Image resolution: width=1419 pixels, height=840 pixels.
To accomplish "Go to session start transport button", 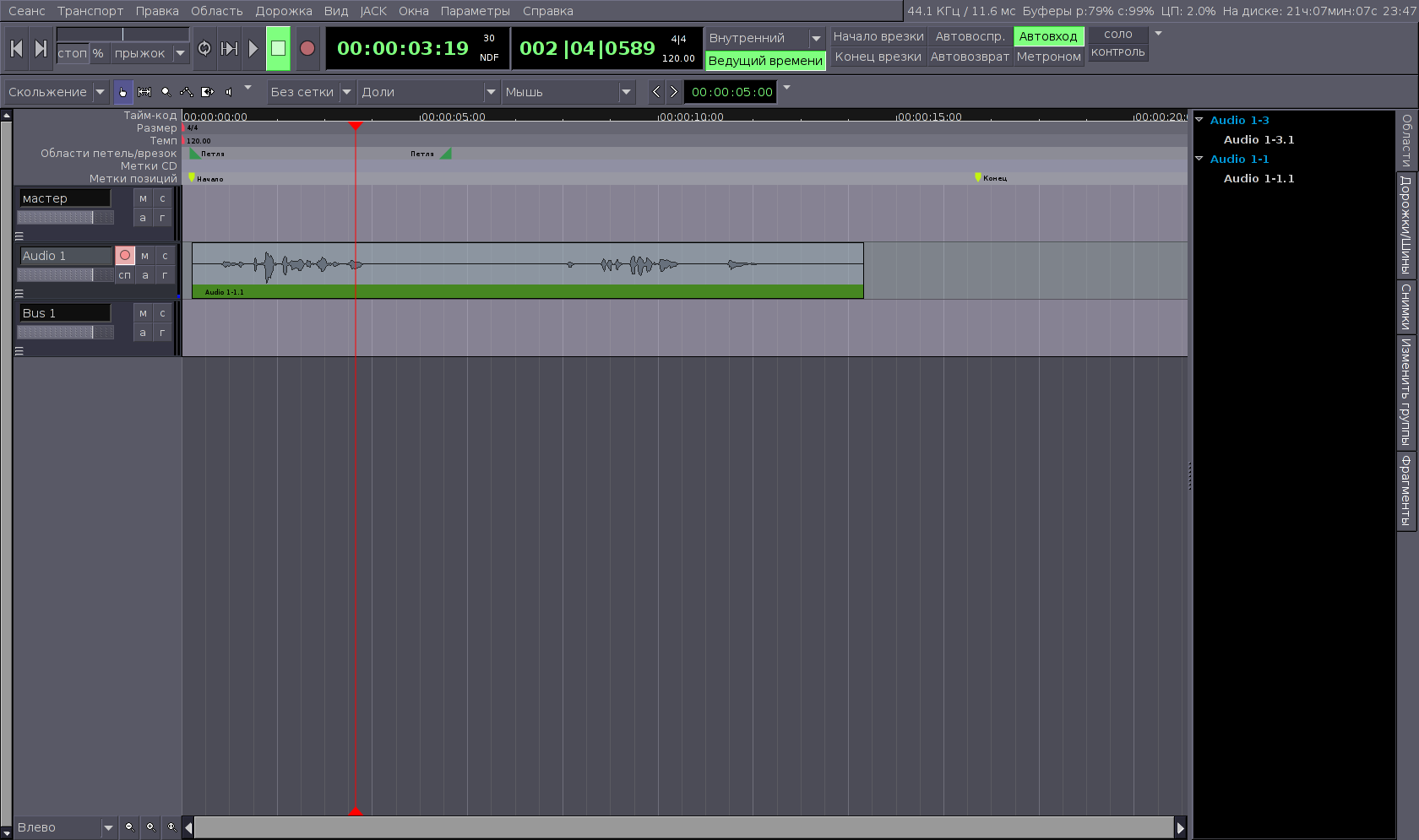I will pyautogui.click(x=16, y=49).
